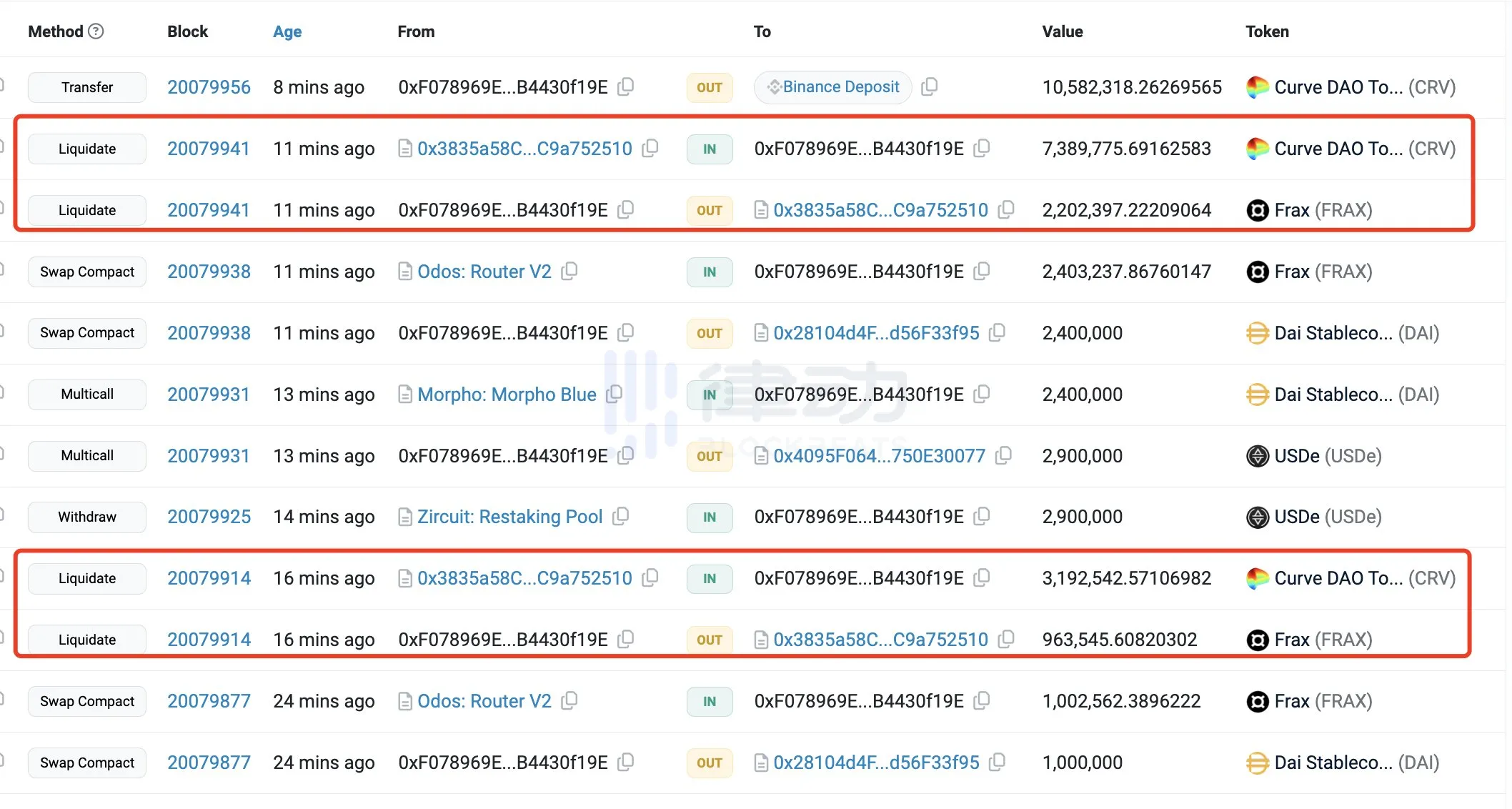The width and height of the screenshot is (1512, 809).
Task: Copy 0x4095F064...750E30077 address
Action: pos(1003,456)
